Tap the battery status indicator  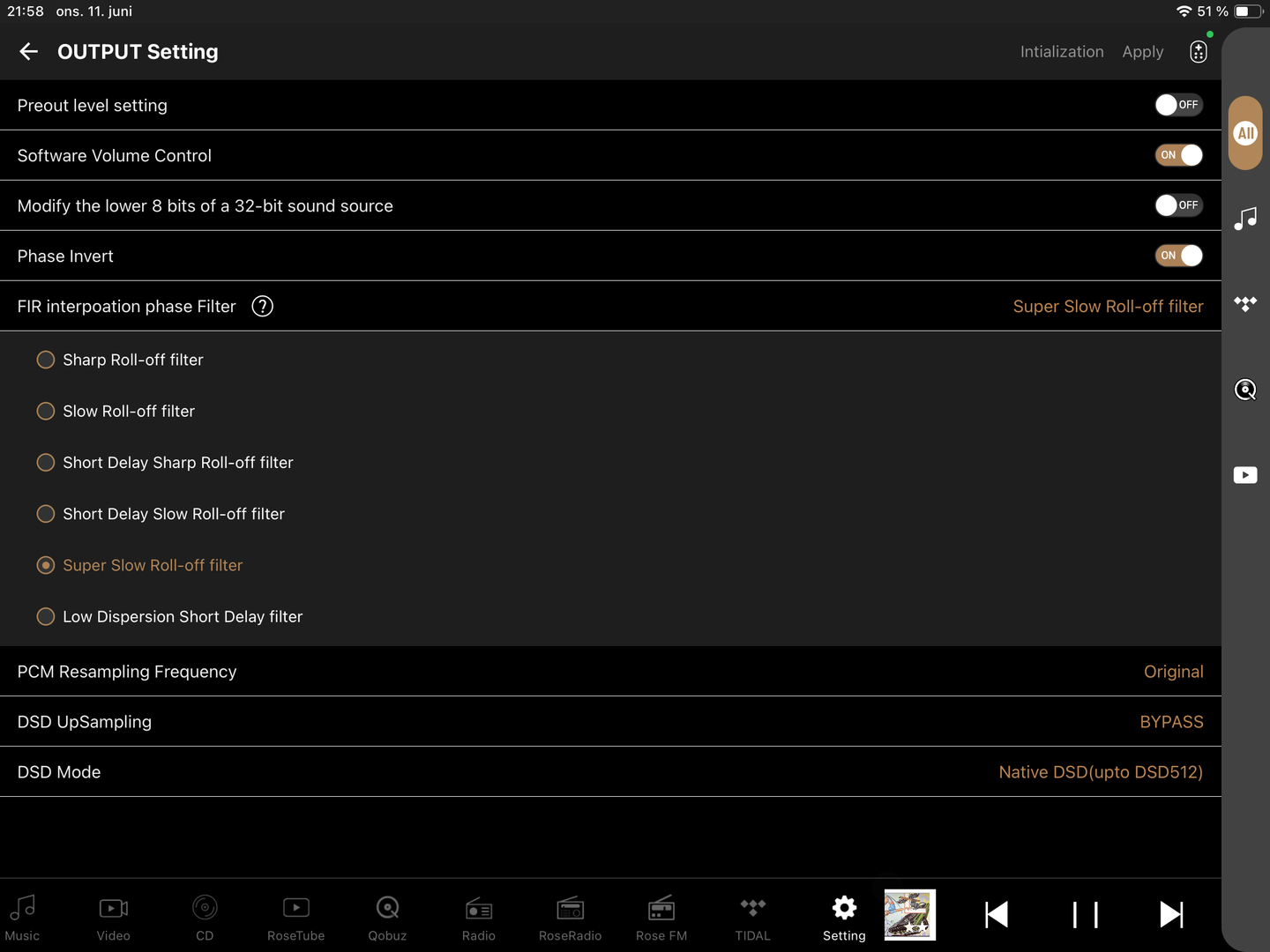pyautogui.click(x=1248, y=11)
